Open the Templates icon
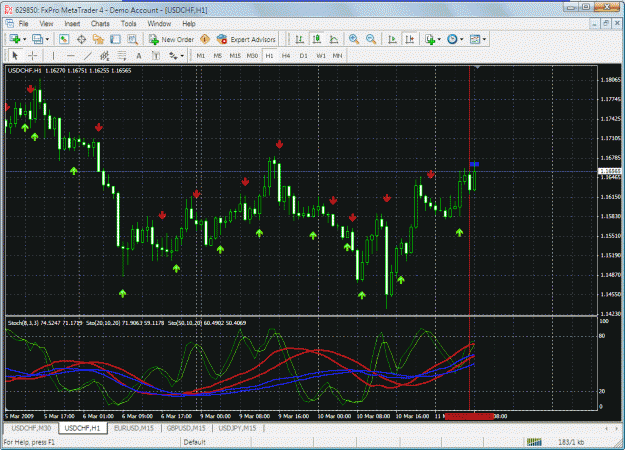This screenshot has width=625, height=450. click(x=475, y=39)
